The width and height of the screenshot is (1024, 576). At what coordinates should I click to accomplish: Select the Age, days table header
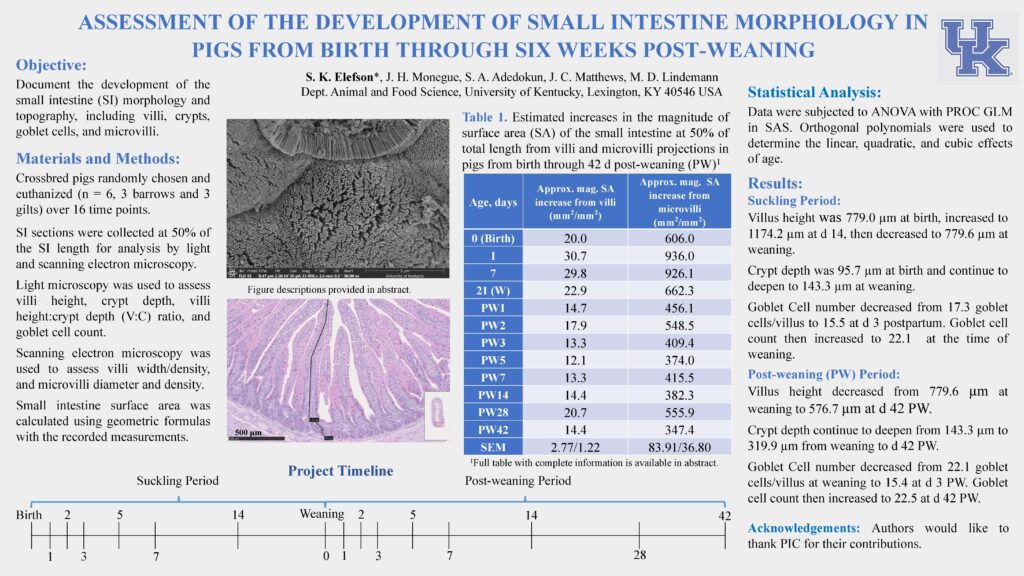click(x=493, y=202)
